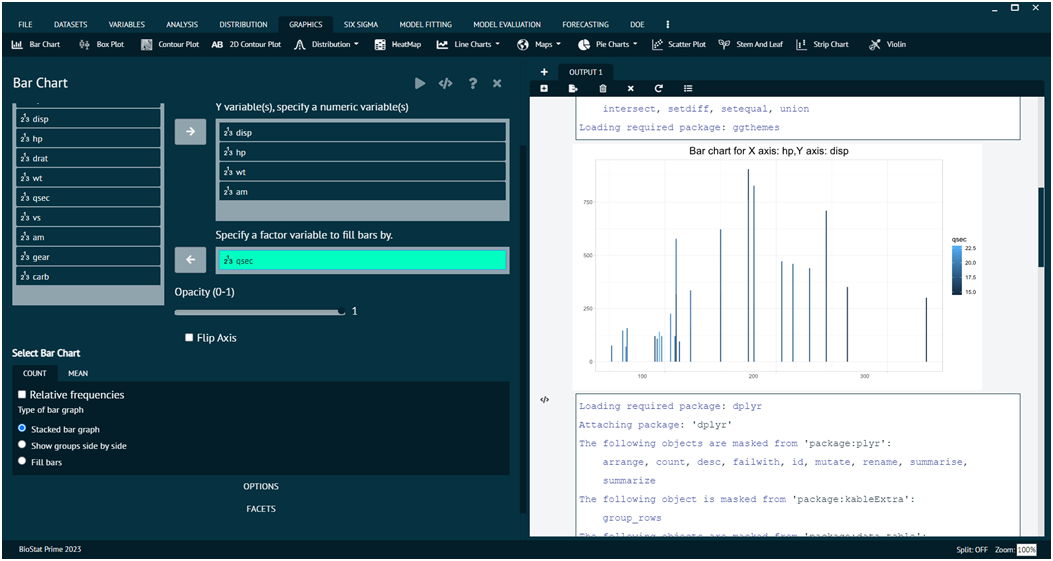Image resolution: width=1053 pixels, height=561 pixels.
Task: Open the Stem And Leaf tool
Action: point(751,44)
